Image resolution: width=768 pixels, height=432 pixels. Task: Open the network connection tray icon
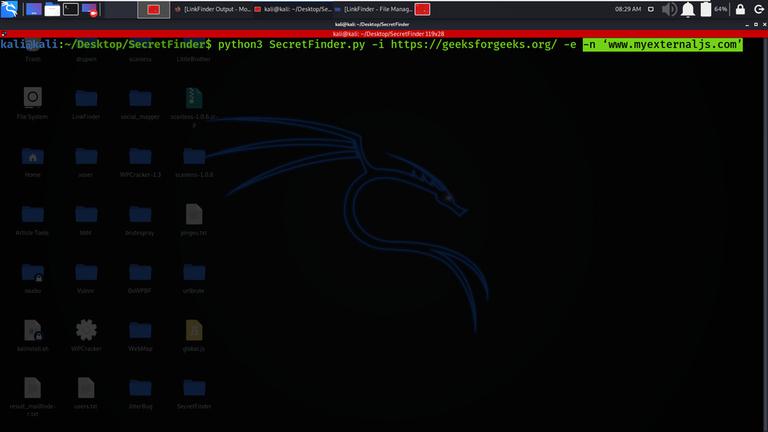(651, 9)
